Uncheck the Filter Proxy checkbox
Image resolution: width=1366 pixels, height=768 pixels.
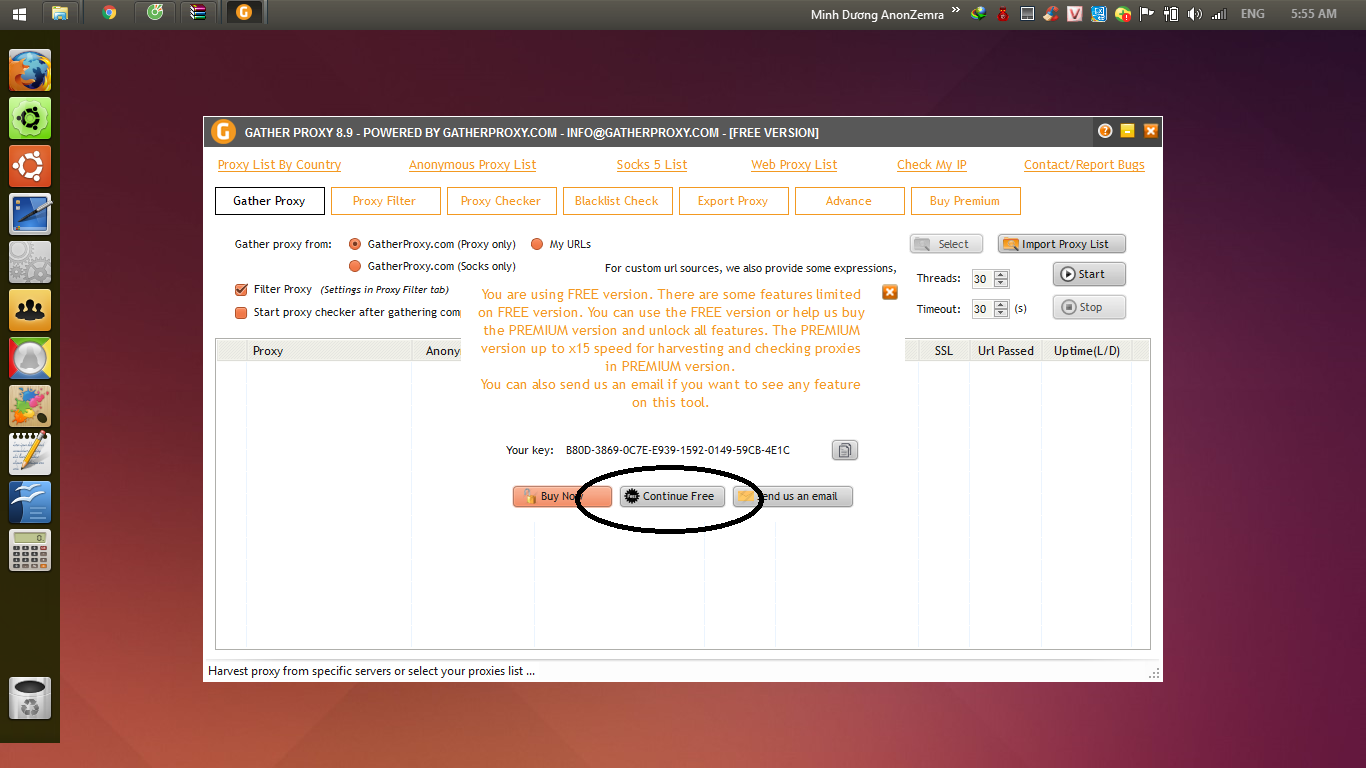[241, 290]
